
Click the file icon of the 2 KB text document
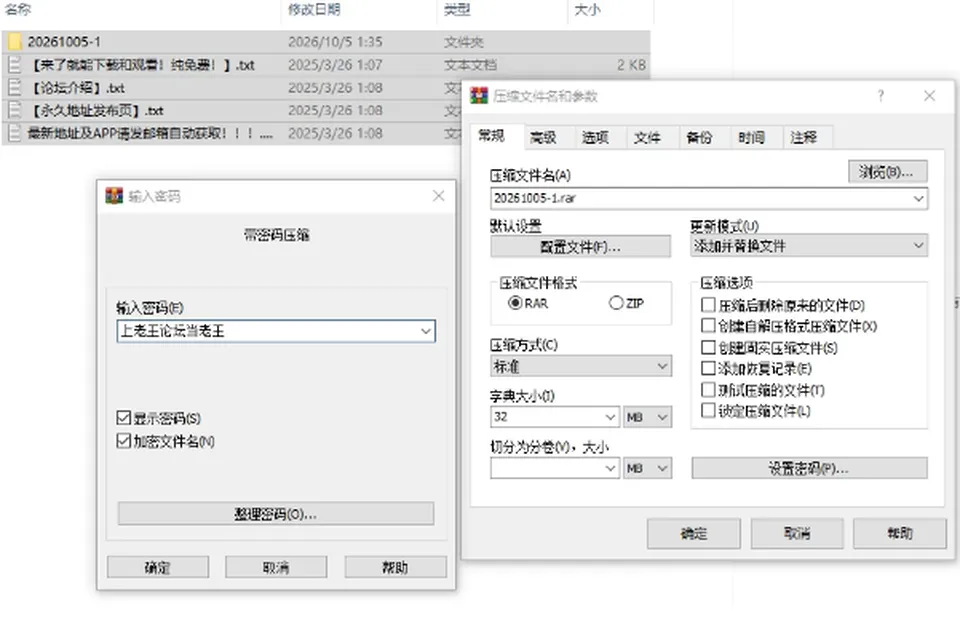tap(15, 65)
